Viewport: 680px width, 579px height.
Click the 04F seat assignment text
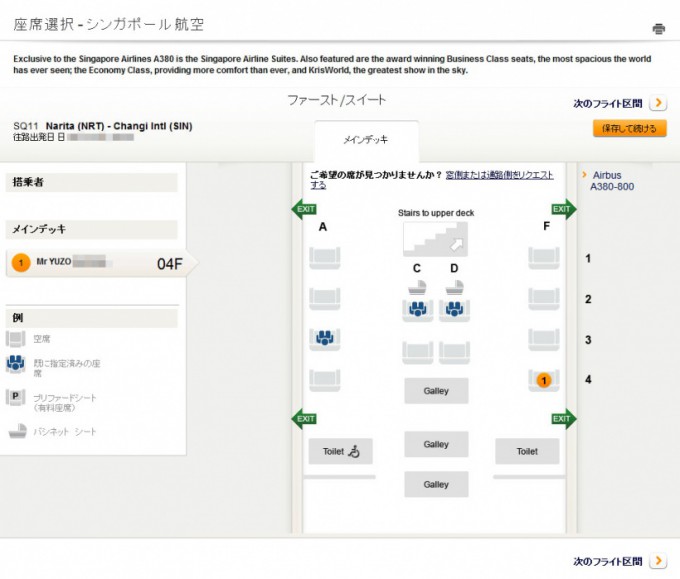point(170,264)
